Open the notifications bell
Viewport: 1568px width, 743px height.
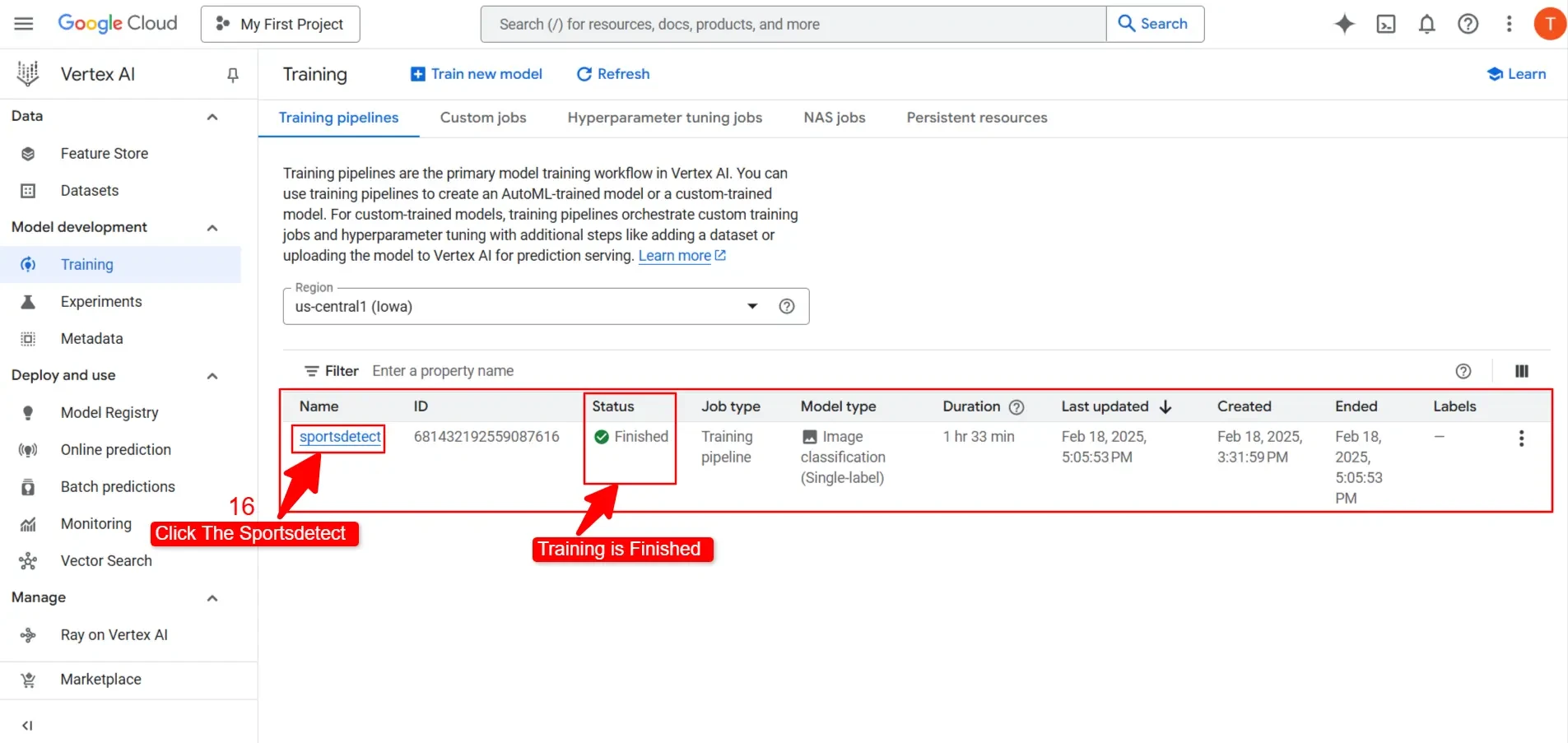click(1427, 24)
